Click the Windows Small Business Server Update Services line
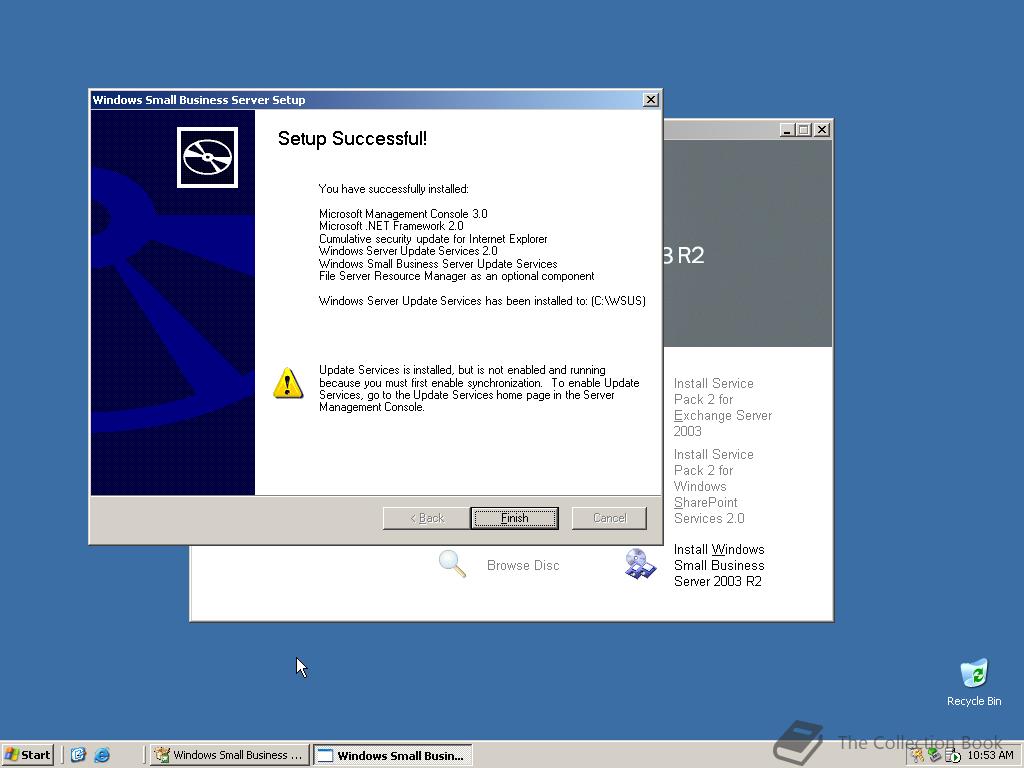The width and height of the screenshot is (1024, 768). click(438, 264)
